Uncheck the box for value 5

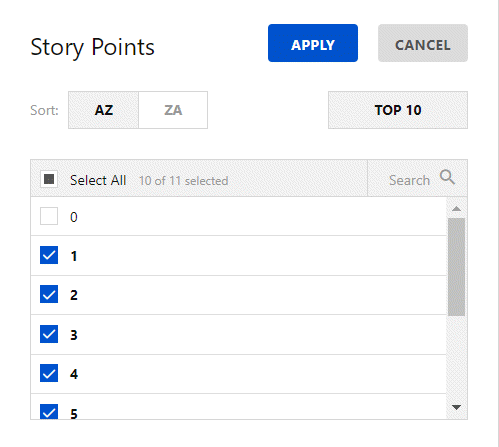(x=49, y=412)
